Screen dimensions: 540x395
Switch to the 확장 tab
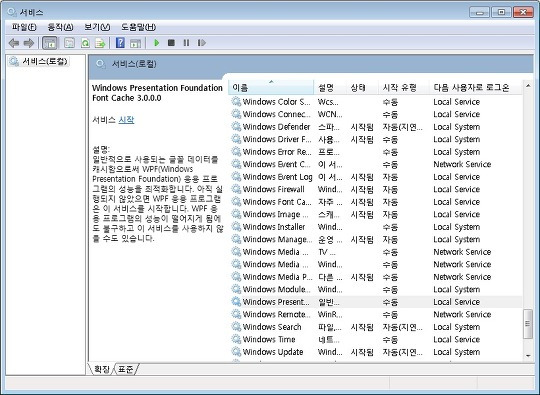(102, 369)
